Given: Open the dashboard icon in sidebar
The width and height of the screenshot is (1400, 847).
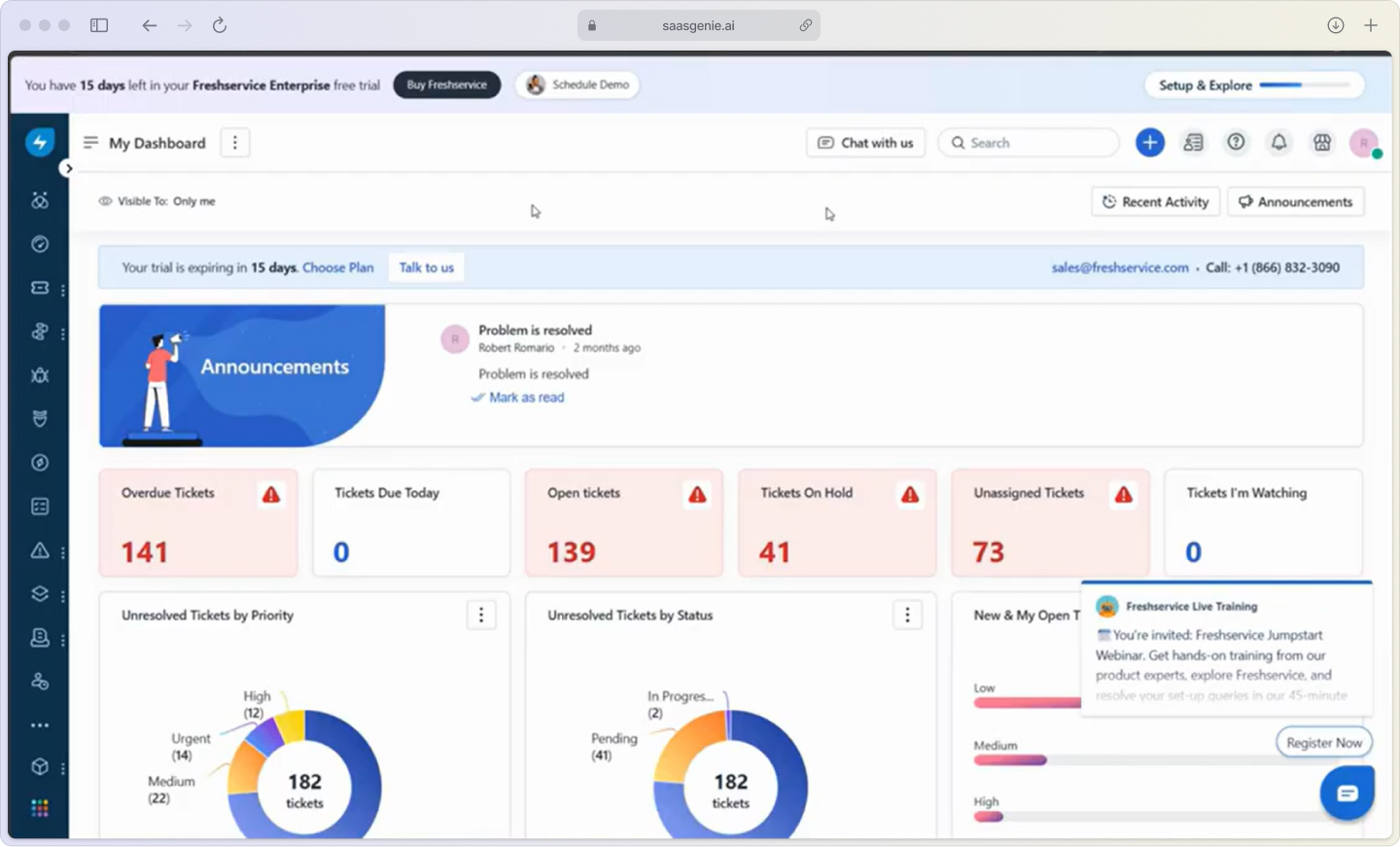Looking at the screenshot, I should [x=40, y=244].
